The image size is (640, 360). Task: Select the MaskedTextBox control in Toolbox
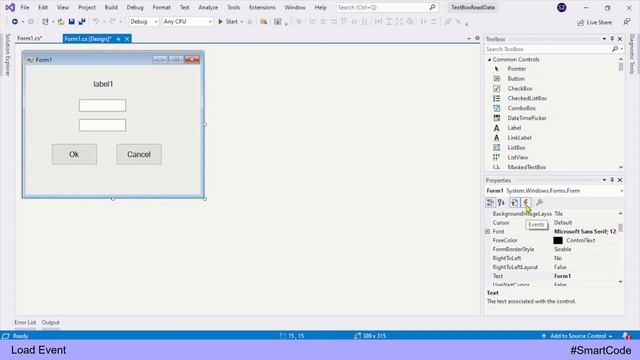[x=527, y=167]
